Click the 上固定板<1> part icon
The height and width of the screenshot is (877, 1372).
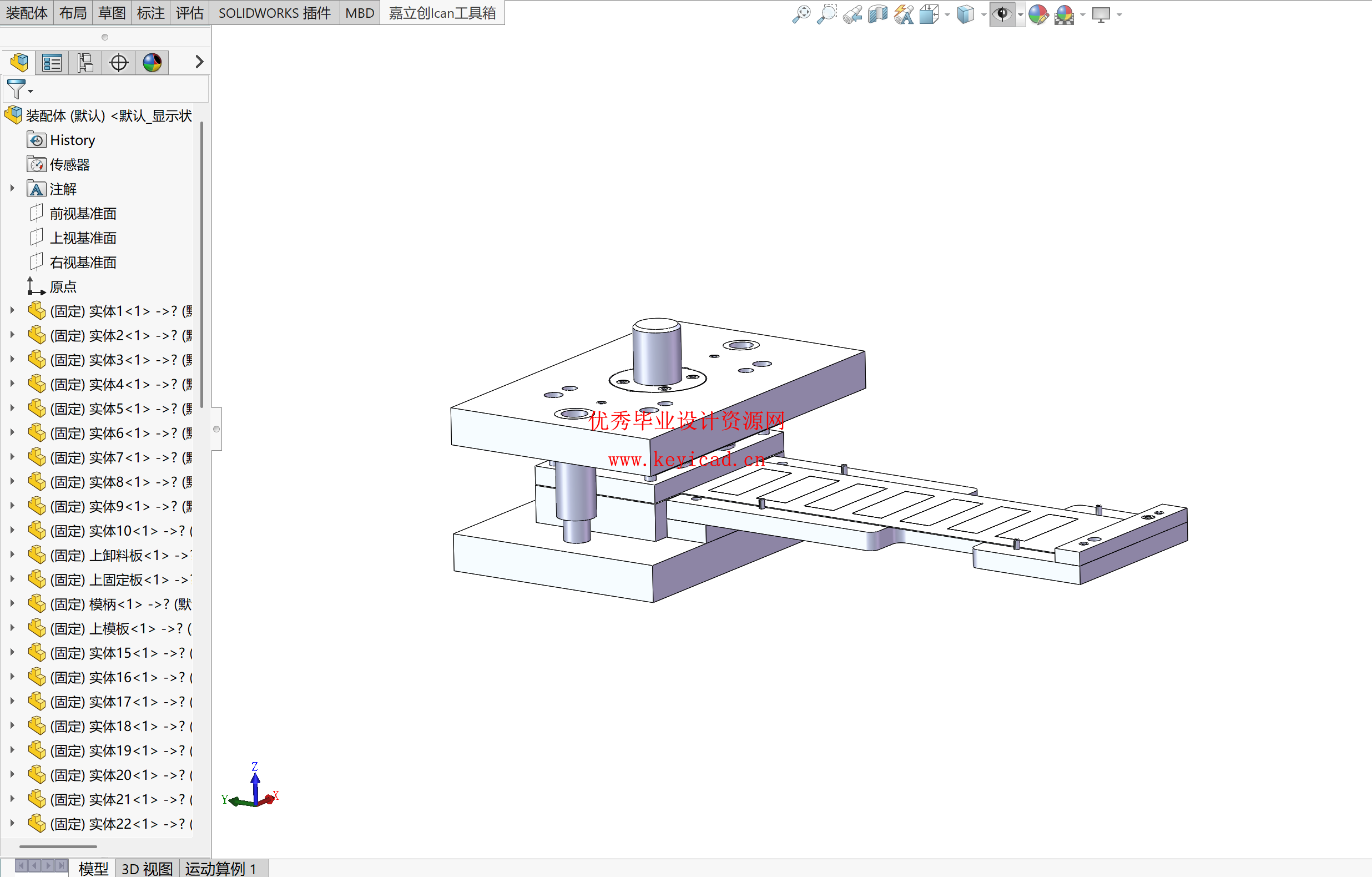click(37, 579)
